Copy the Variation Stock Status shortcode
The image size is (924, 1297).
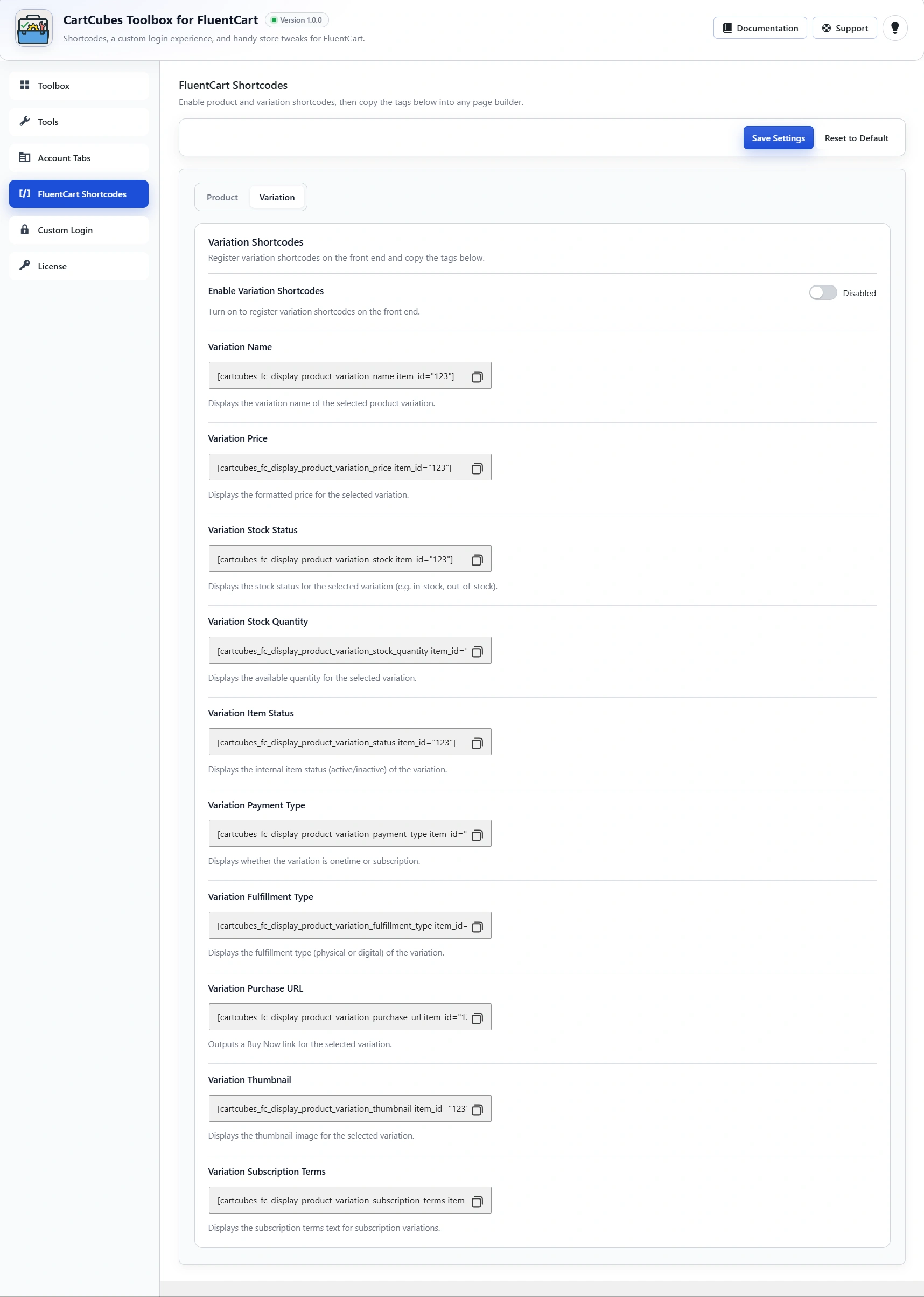pos(477,560)
